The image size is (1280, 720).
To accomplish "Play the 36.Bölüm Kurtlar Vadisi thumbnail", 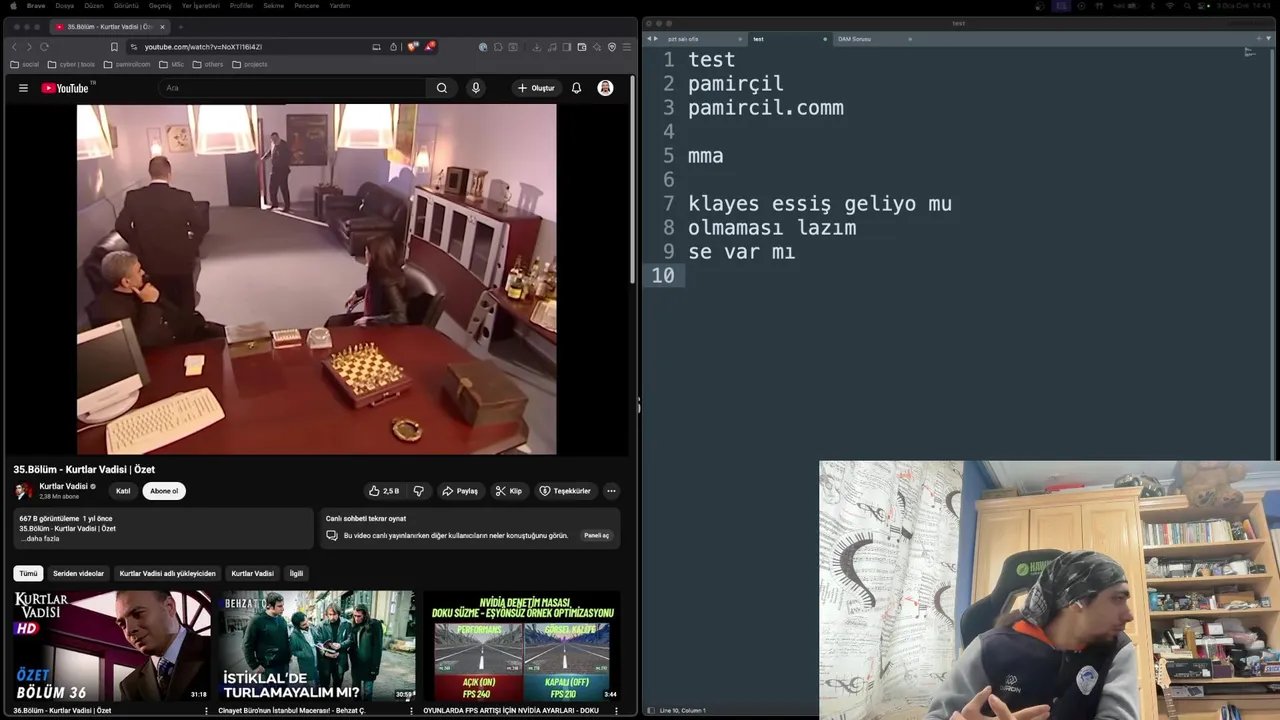I will coord(111,646).
